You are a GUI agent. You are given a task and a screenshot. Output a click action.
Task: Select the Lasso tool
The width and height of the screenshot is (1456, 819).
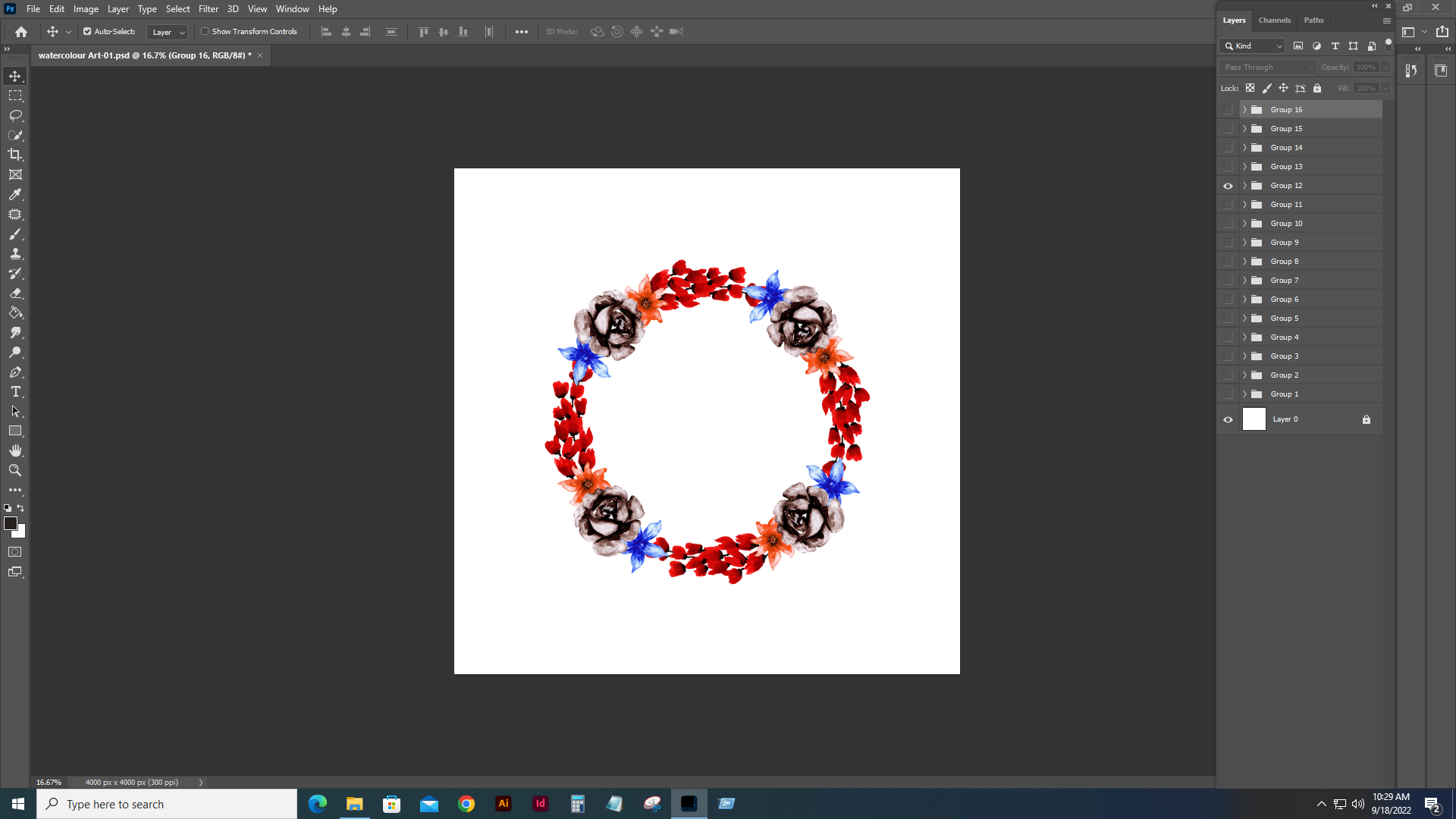point(15,115)
